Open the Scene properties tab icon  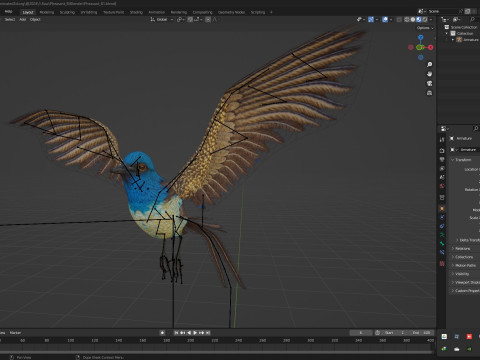click(442, 177)
